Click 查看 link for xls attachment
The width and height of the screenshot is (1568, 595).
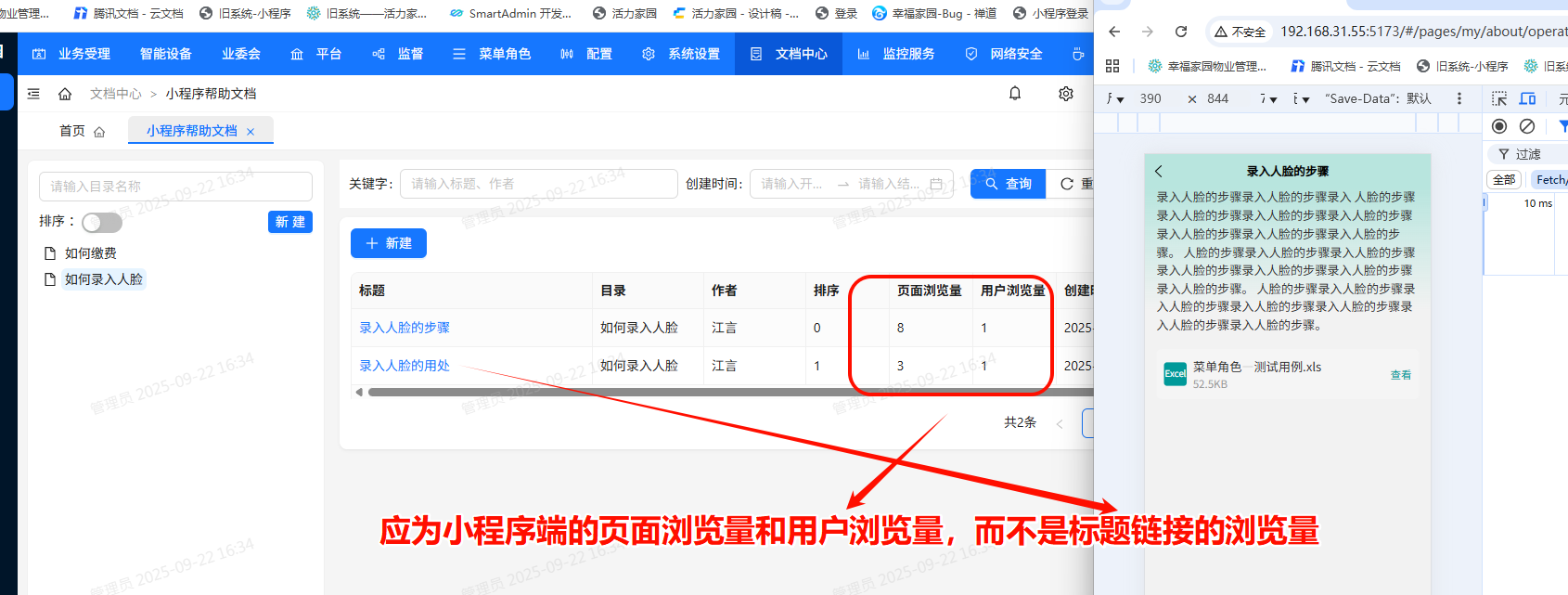point(1401,375)
